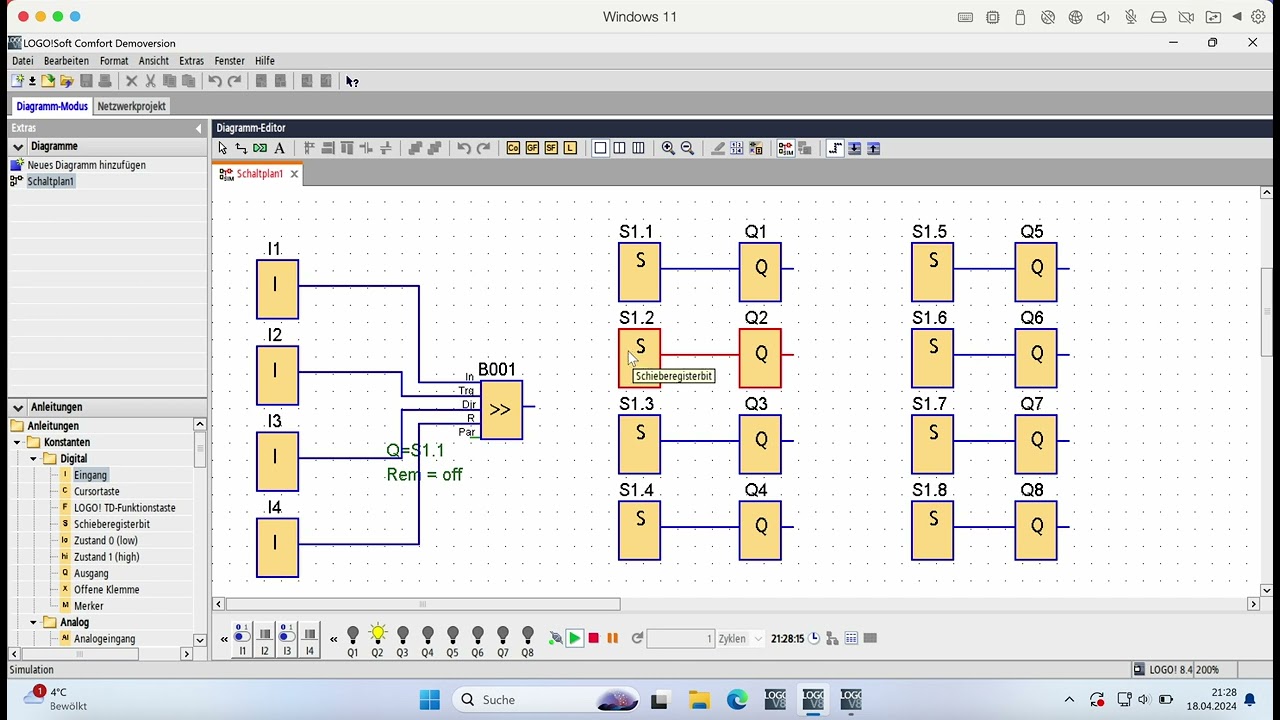Viewport: 1280px width, 720px height.
Task: Open the Zyklen units dropdown
Action: pyautogui.click(x=758, y=638)
